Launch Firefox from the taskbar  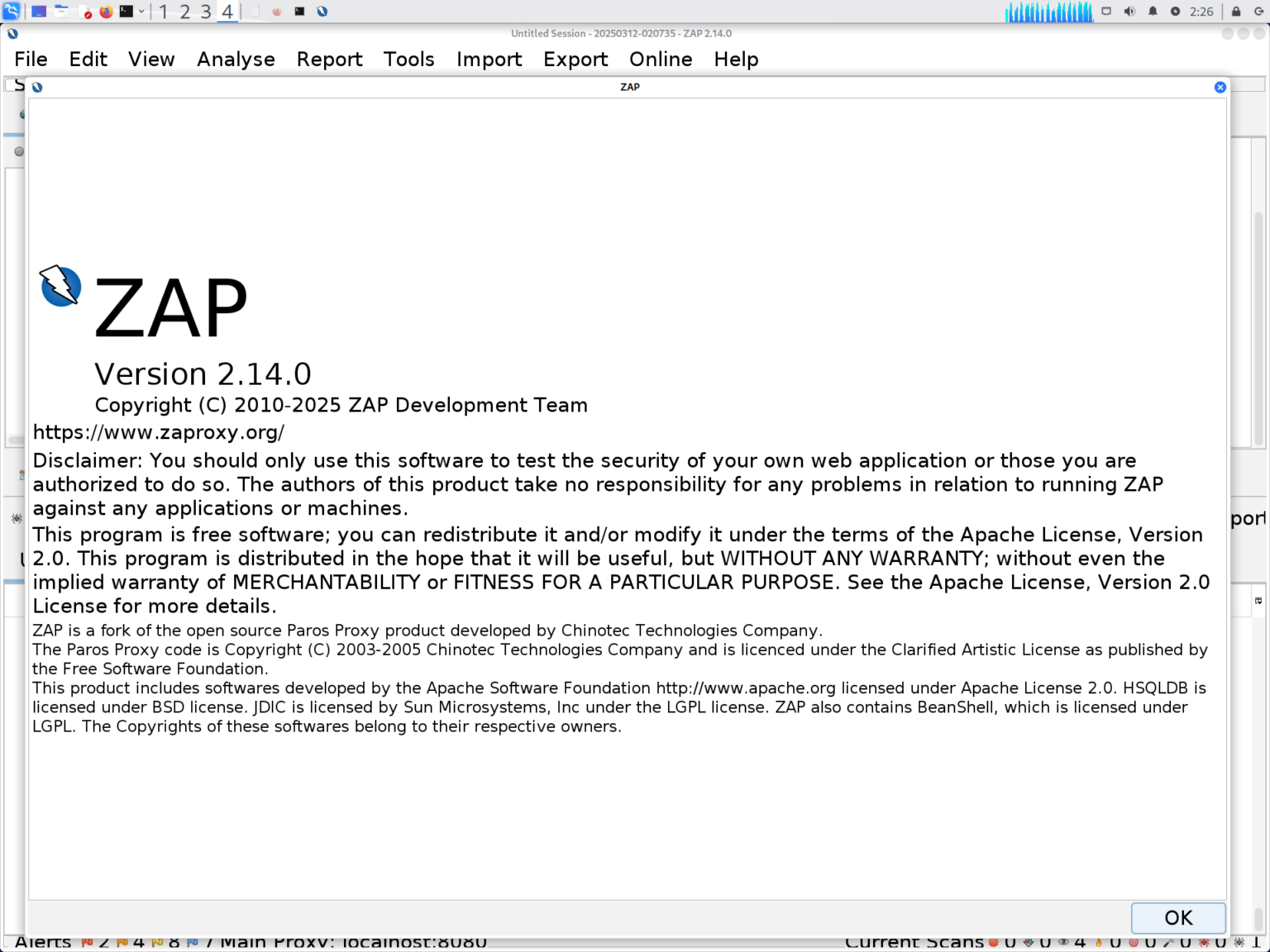[x=106, y=12]
